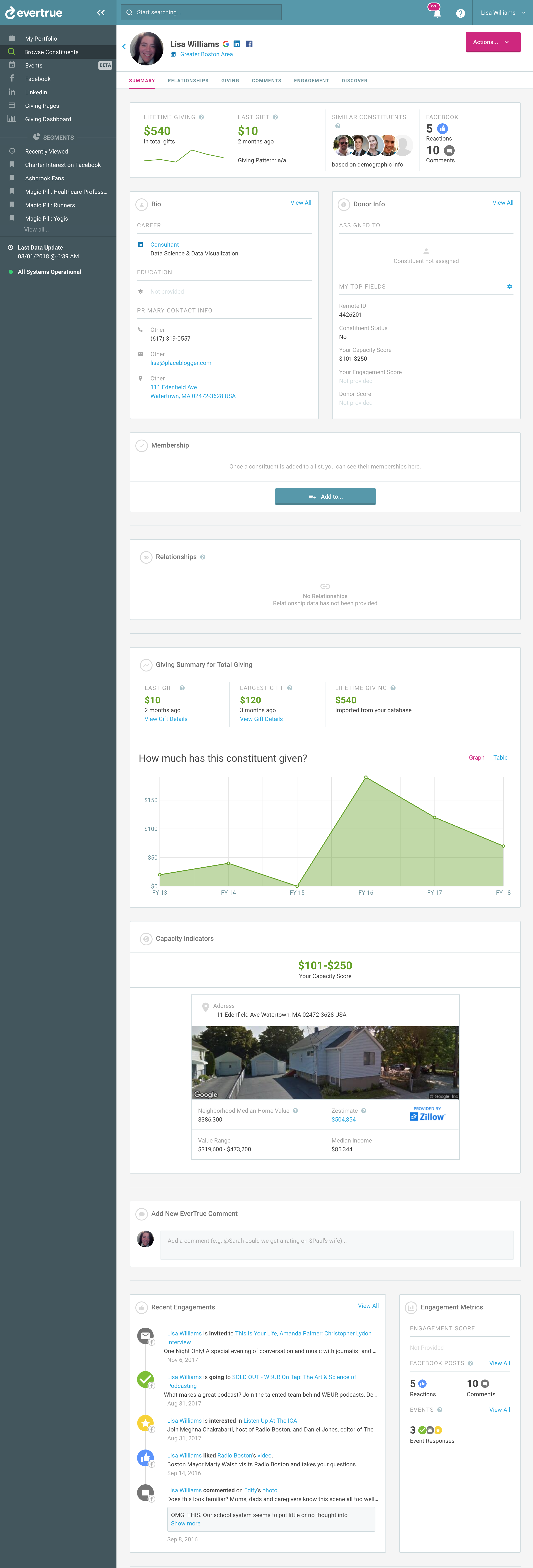533x1568 pixels.
Task: Open Lisa's LinkedIn profile icon
Action: pyautogui.click(x=237, y=44)
